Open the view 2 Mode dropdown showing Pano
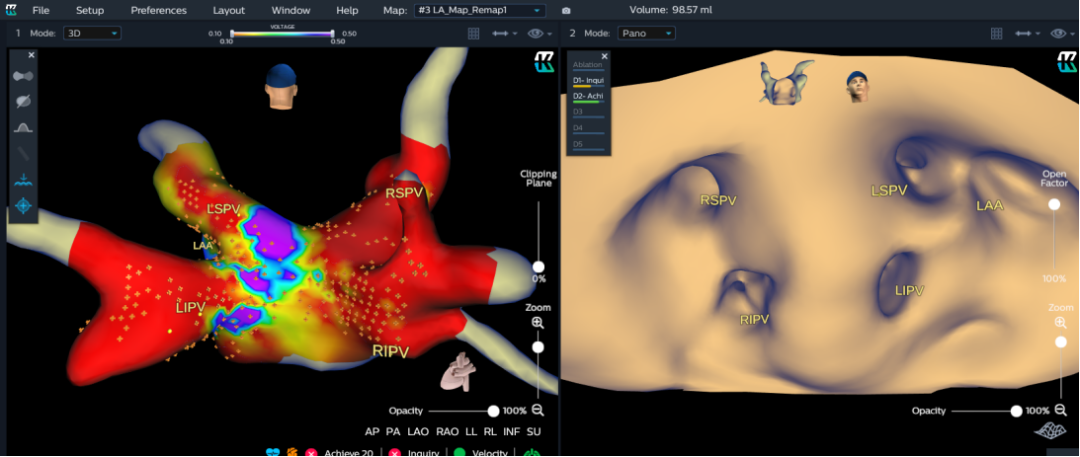Viewport: 1080px width, 457px height. 645,33
